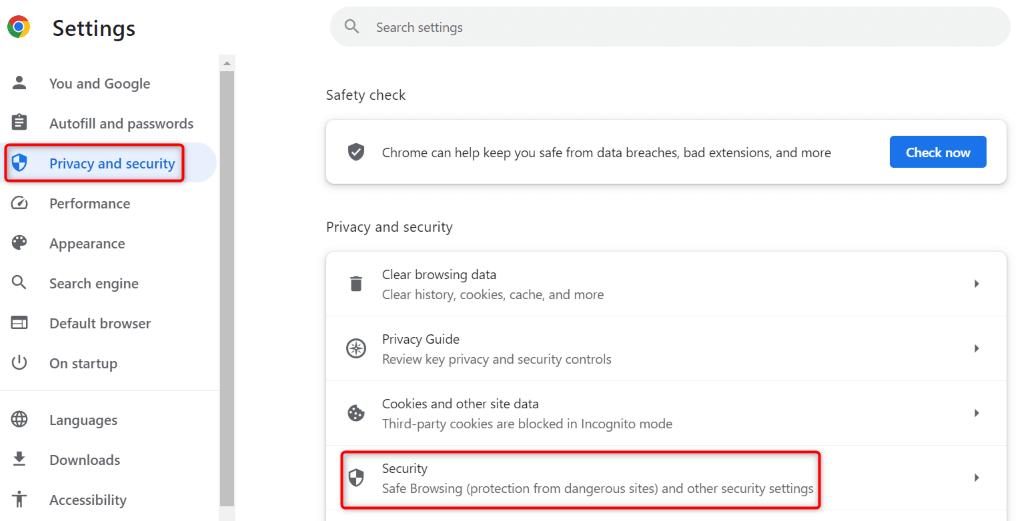Click the Cookies icon
Screen dimensions: 1024x521
(x=356, y=413)
